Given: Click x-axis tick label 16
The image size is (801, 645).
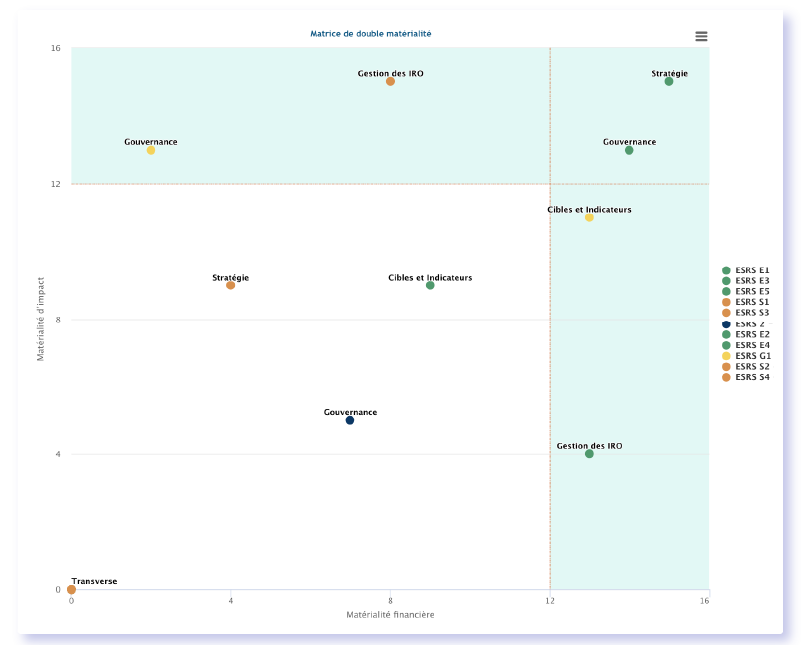Looking at the screenshot, I should click(704, 601).
